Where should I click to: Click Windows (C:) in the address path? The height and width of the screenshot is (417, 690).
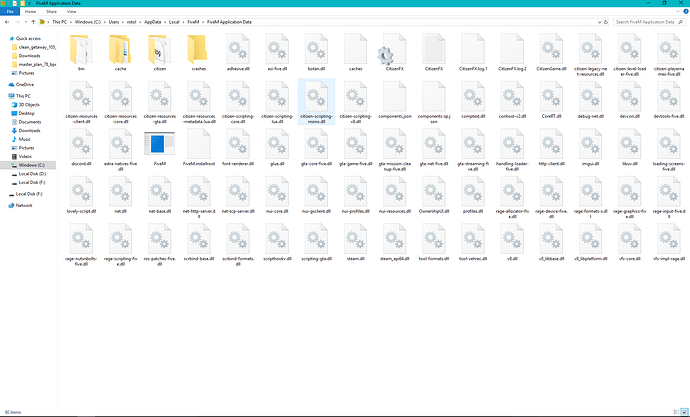[x=88, y=22]
